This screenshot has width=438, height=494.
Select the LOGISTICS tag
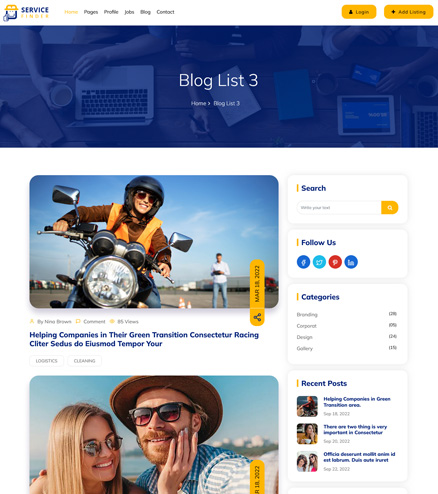tap(46, 361)
